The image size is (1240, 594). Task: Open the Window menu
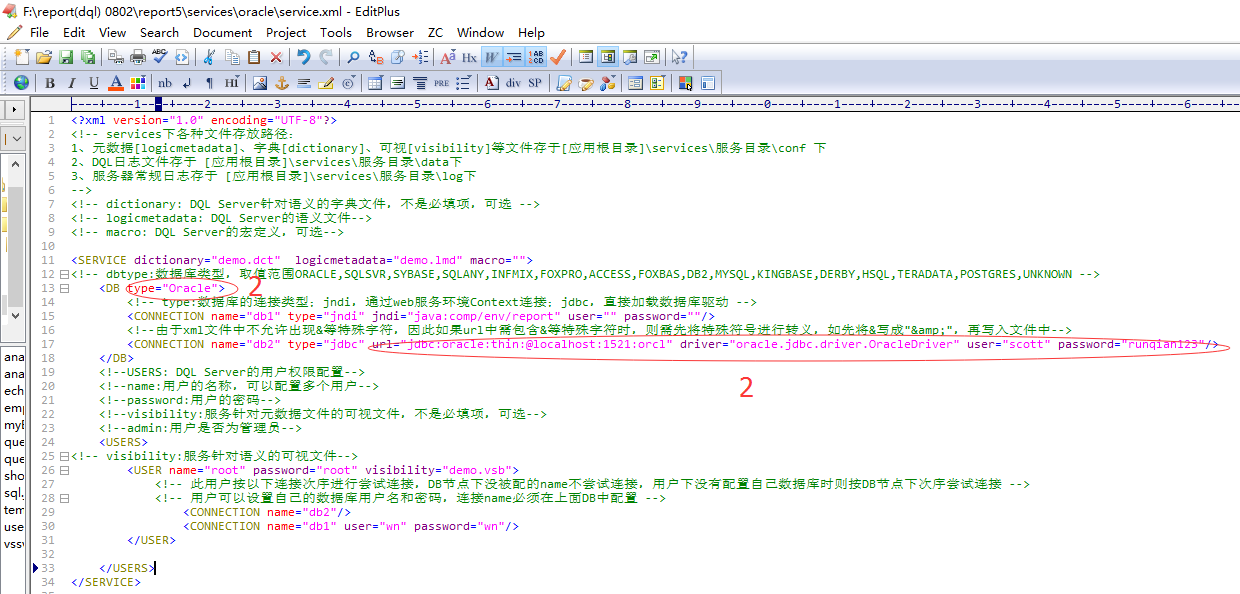(481, 32)
